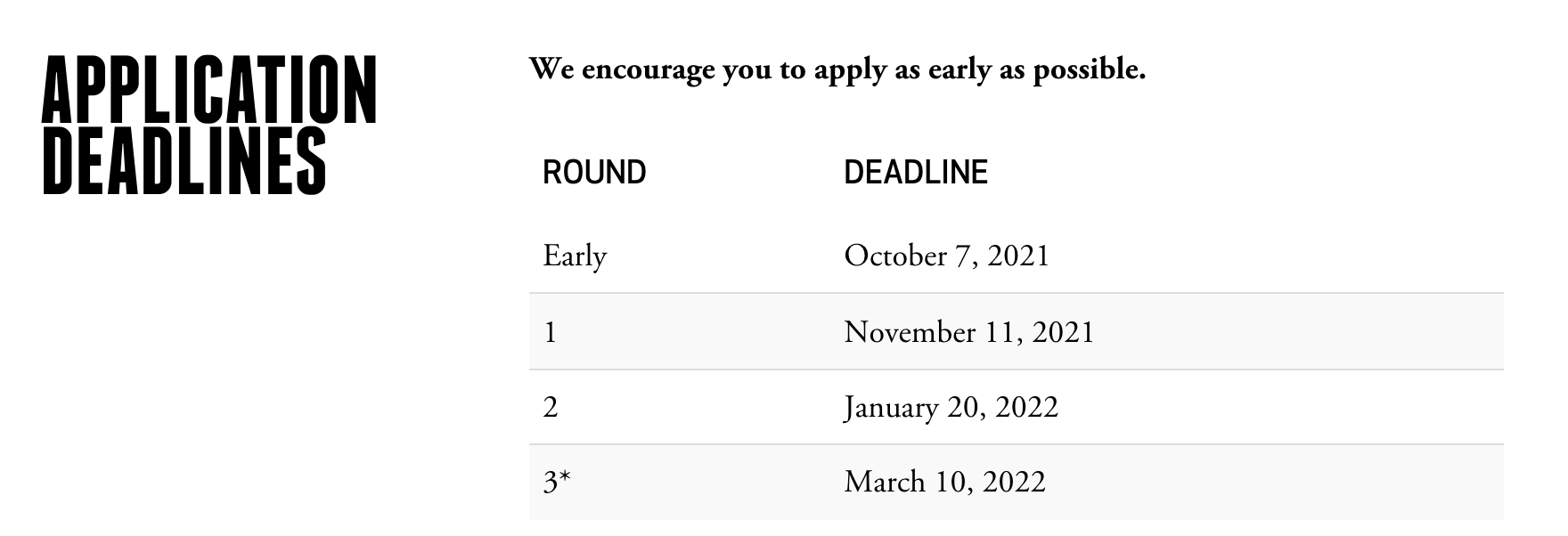The image size is (1568, 536).
Task: Click the 'apply as early as possible' sentence
Action: coord(837,69)
